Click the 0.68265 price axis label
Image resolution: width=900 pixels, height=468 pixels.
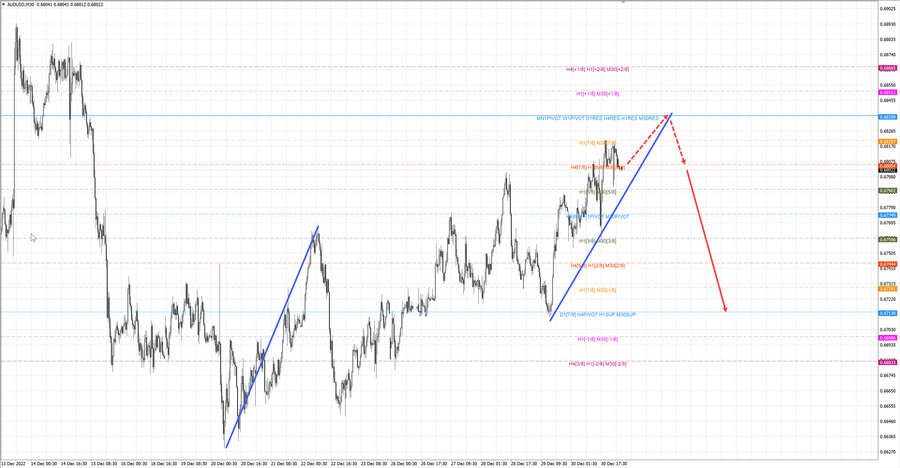click(x=888, y=131)
